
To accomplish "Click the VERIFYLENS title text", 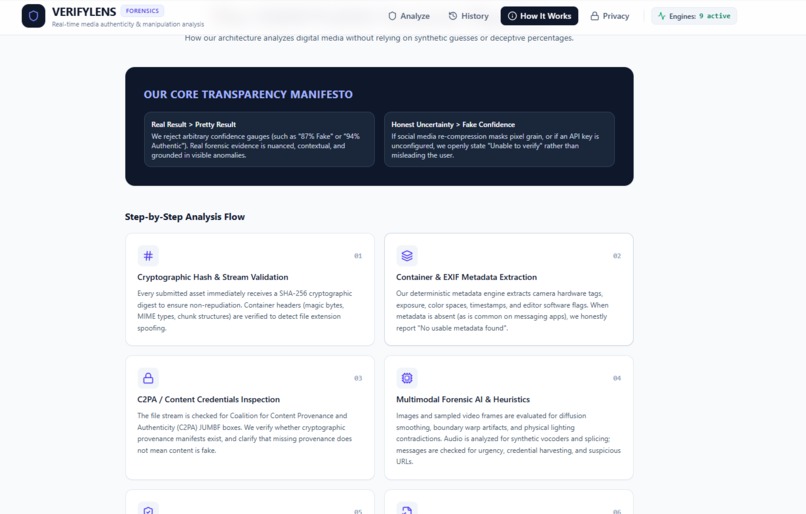I will pos(84,12).
